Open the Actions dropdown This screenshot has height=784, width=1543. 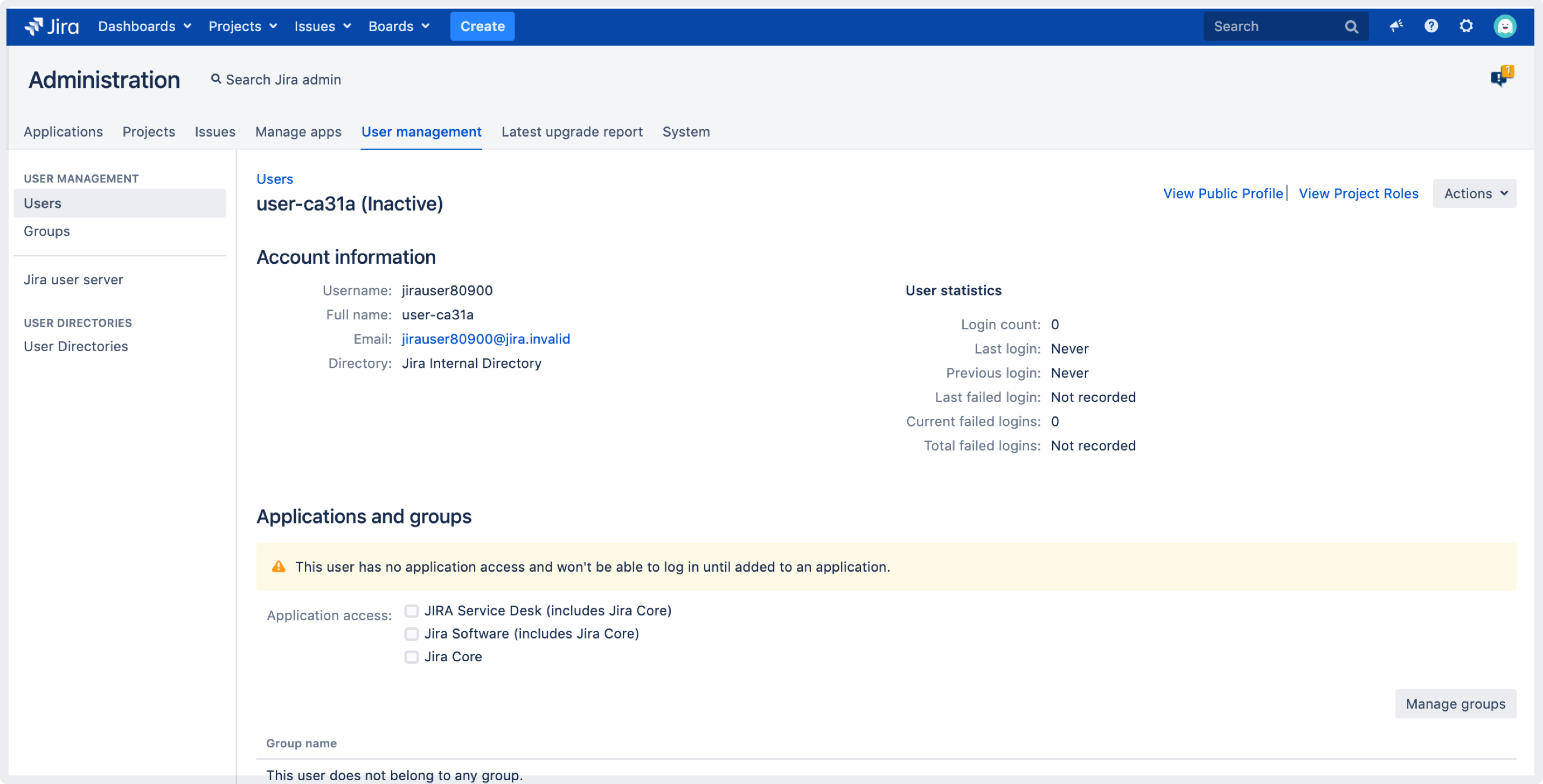pyautogui.click(x=1474, y=193)
